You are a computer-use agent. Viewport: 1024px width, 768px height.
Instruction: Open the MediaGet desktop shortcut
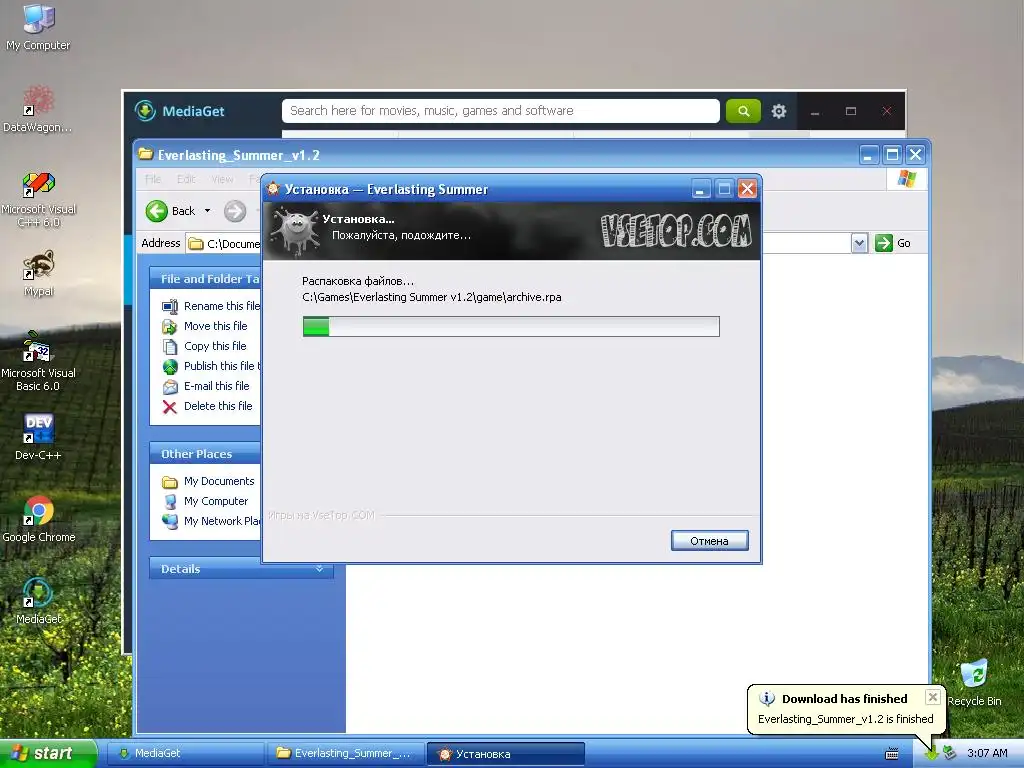(x=38, y=601)
